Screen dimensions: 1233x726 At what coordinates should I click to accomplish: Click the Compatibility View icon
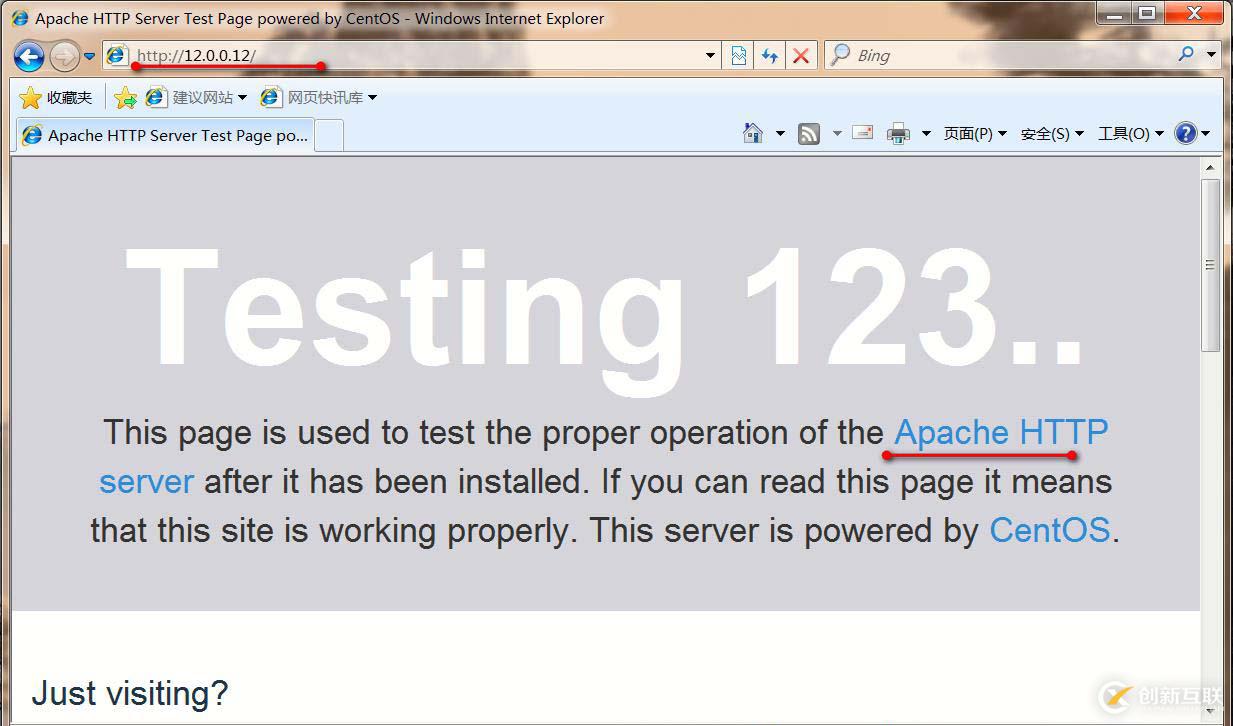point(738,56)
